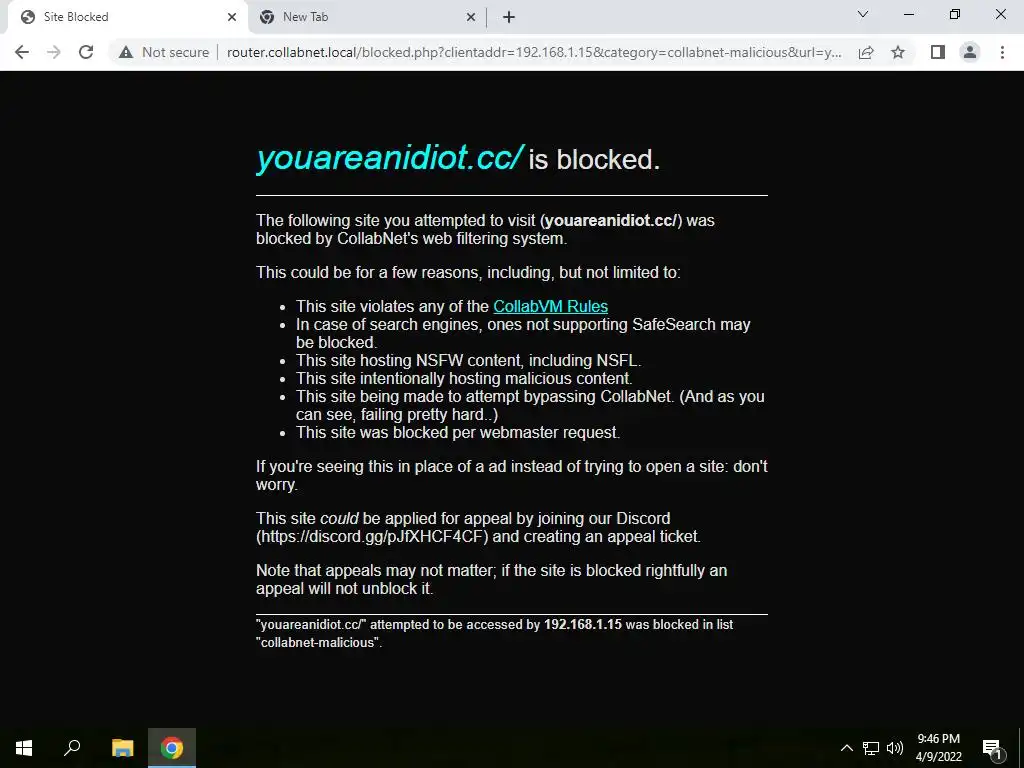Go back to the previous page
The width and height of the screenshot is (1024, 768).
click(x=22, y=52)
